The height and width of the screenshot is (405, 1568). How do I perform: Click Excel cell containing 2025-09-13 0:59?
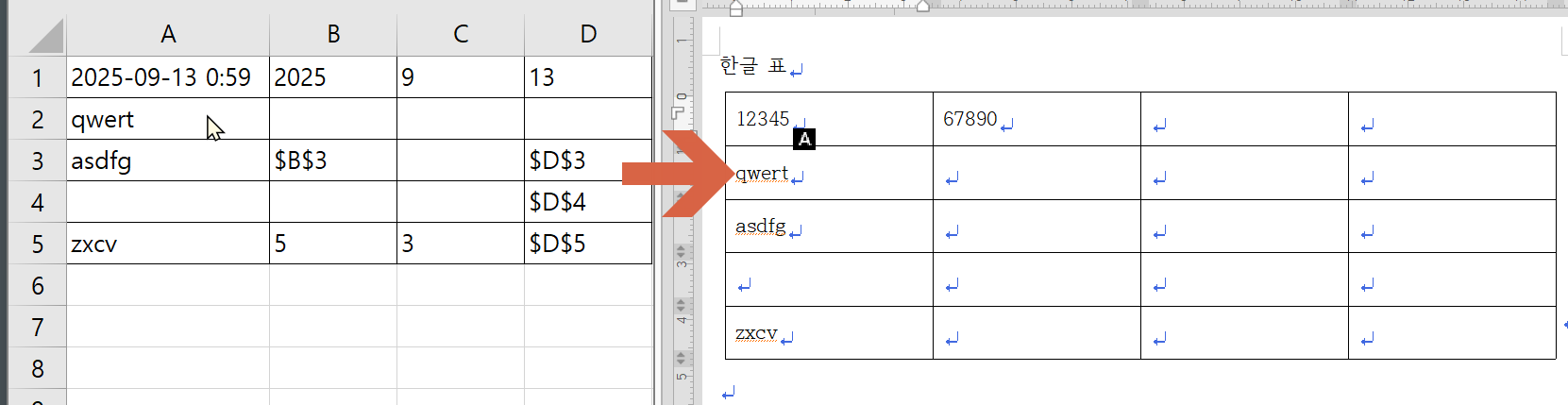[168, 77]
